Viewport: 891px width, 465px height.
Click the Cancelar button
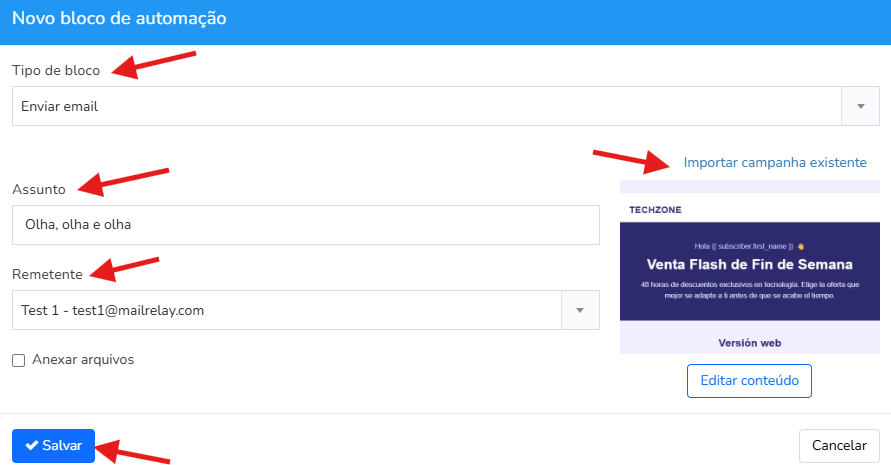click(x=839, y=446)
